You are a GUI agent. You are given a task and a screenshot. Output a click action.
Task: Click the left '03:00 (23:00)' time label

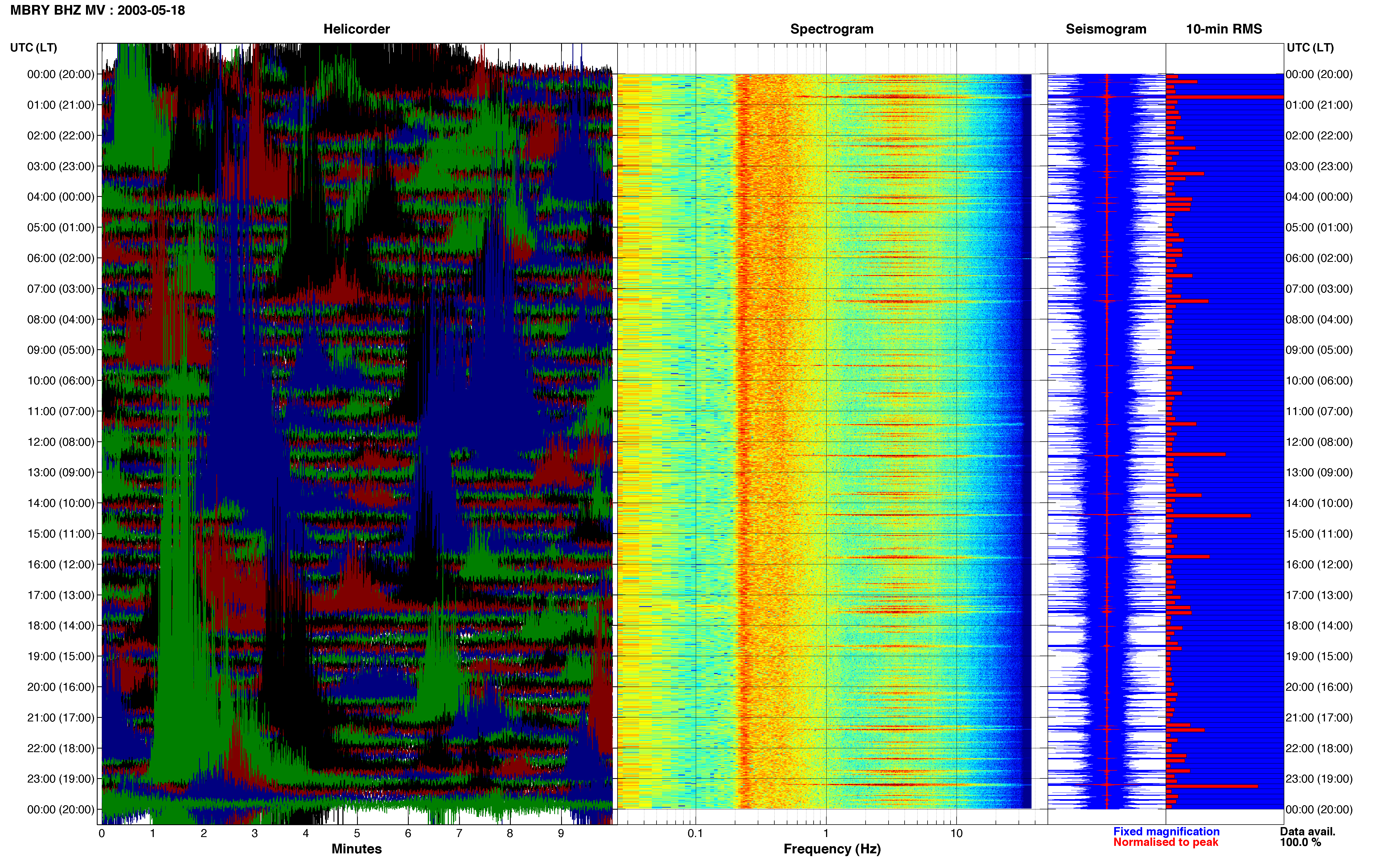click(x=61, y=166)
